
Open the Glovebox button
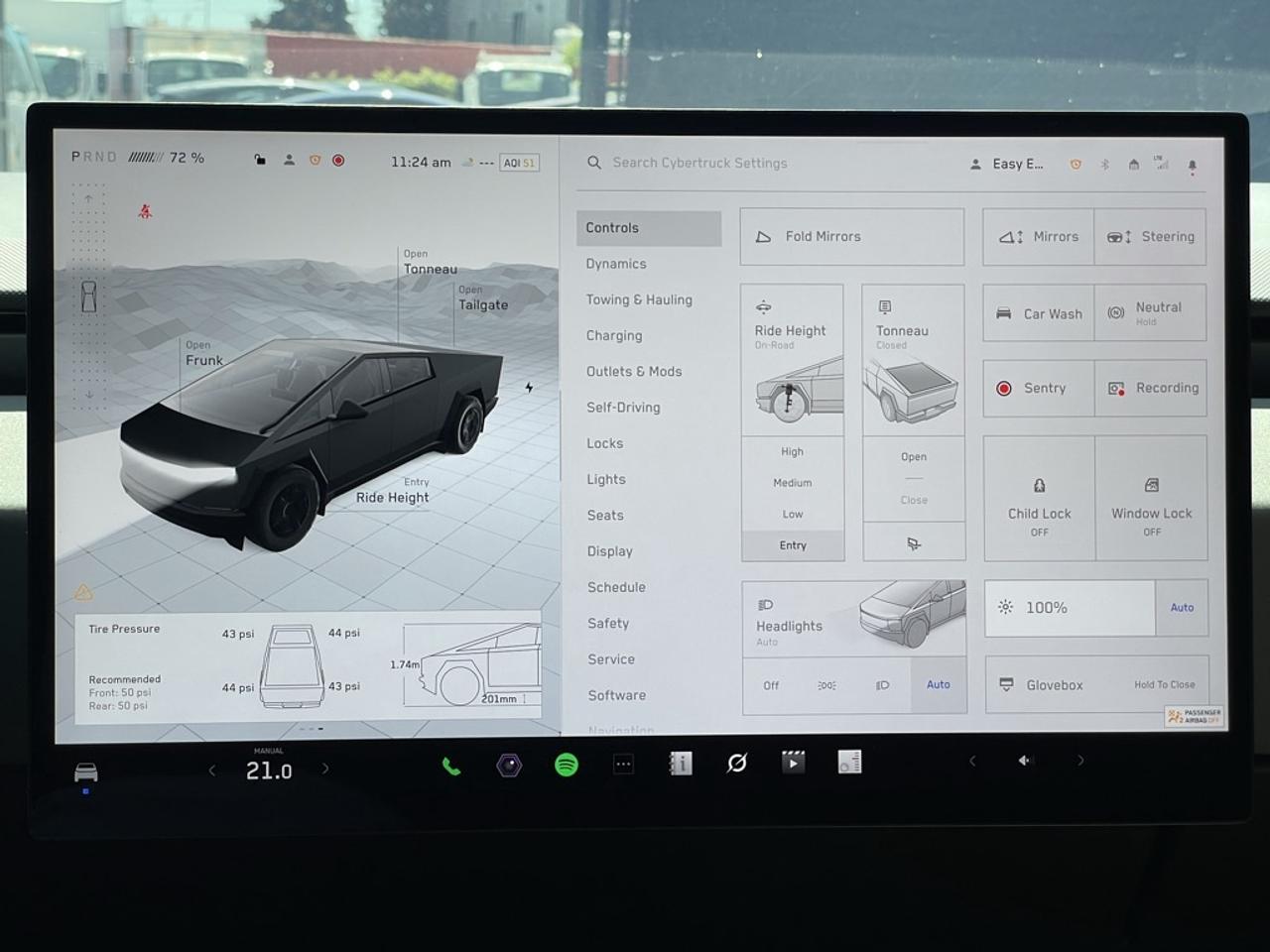(x=1097, y=684)
